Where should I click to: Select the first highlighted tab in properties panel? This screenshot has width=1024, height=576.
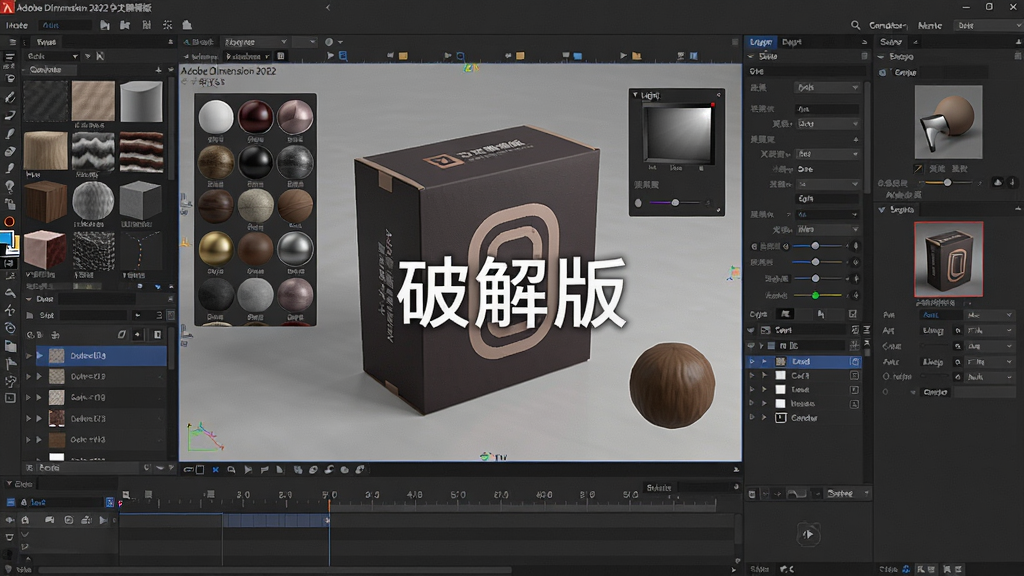(761, 42)
